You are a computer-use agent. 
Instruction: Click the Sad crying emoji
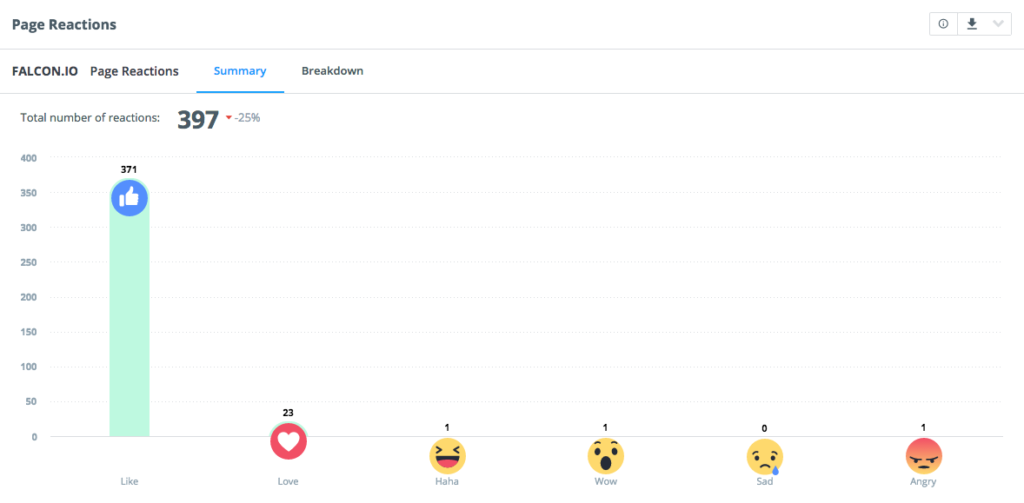[765, 455]
